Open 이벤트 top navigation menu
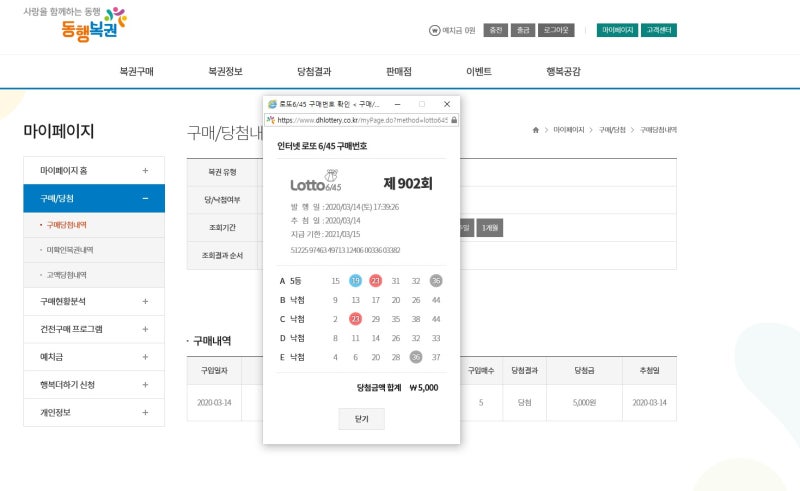Image resolution: width=800 pixels, height=491 pixels. (x=479, y=71)
